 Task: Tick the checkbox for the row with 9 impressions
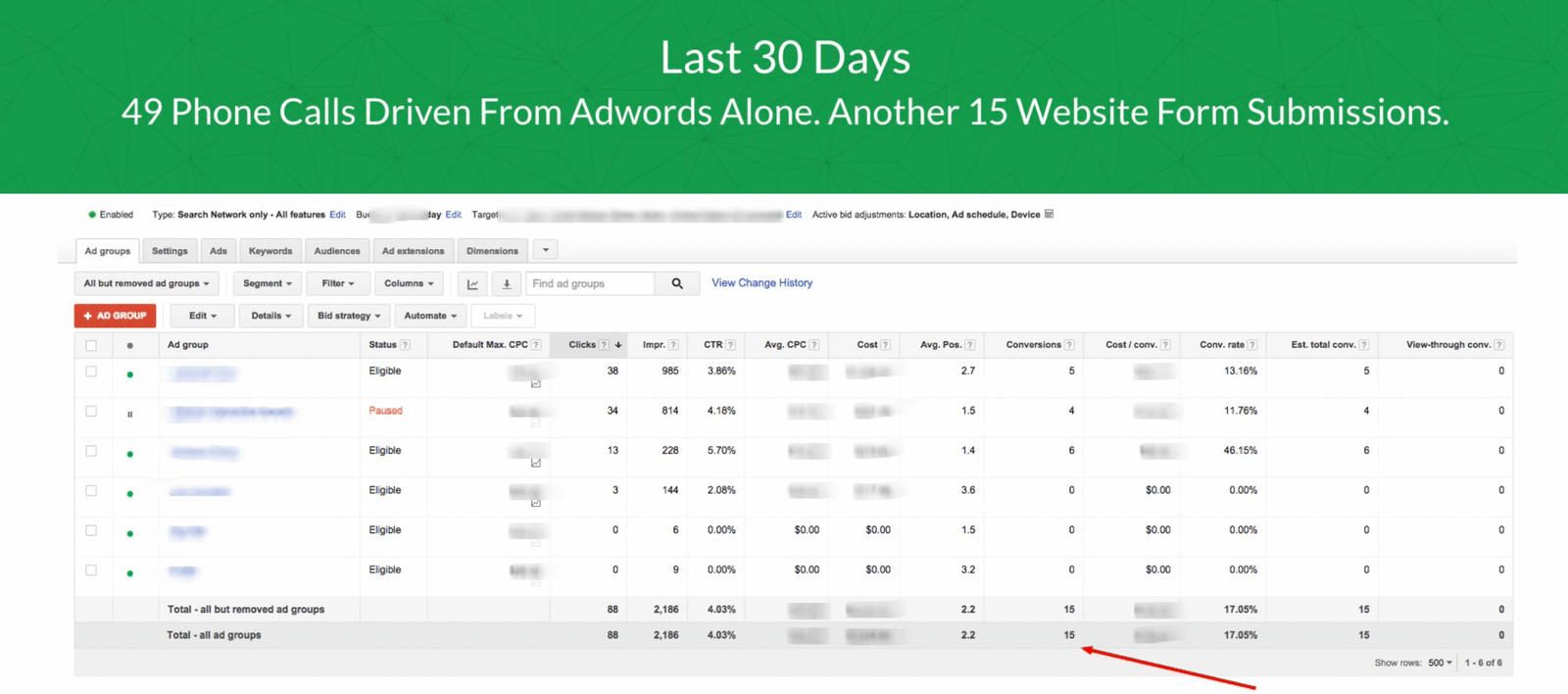click(91, 570)
